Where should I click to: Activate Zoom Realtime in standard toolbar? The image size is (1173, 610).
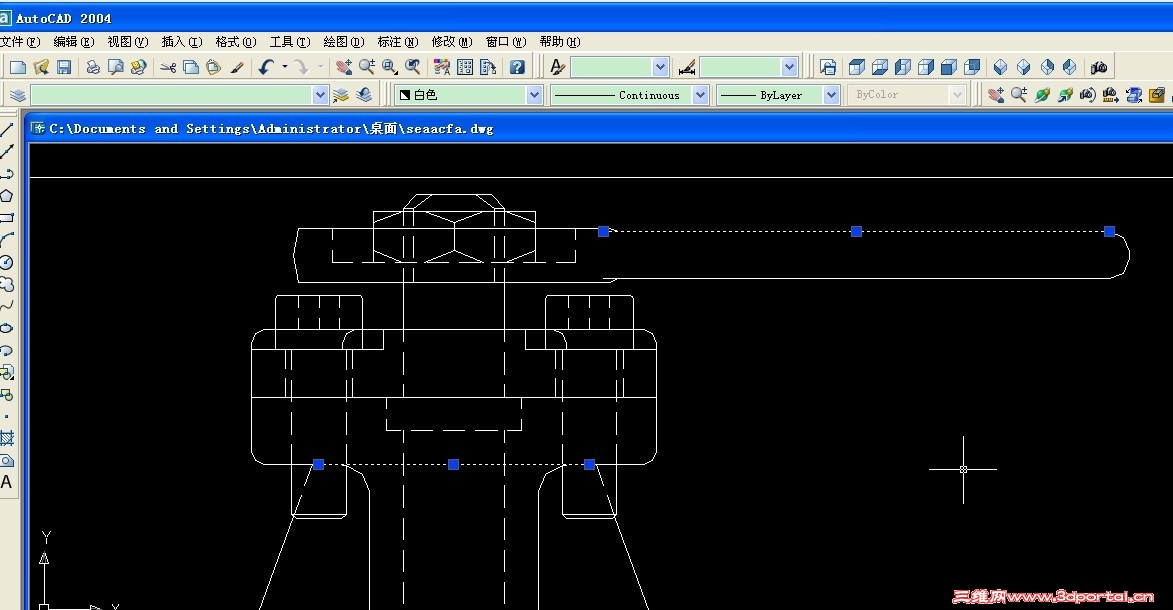coord(367,67)
